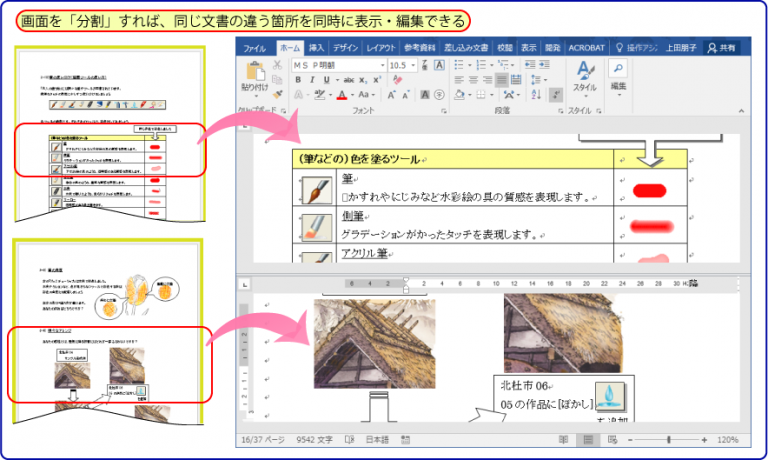Center align text in paragraph group
This screenshot has height=460, width=768.
click(473, 80)
